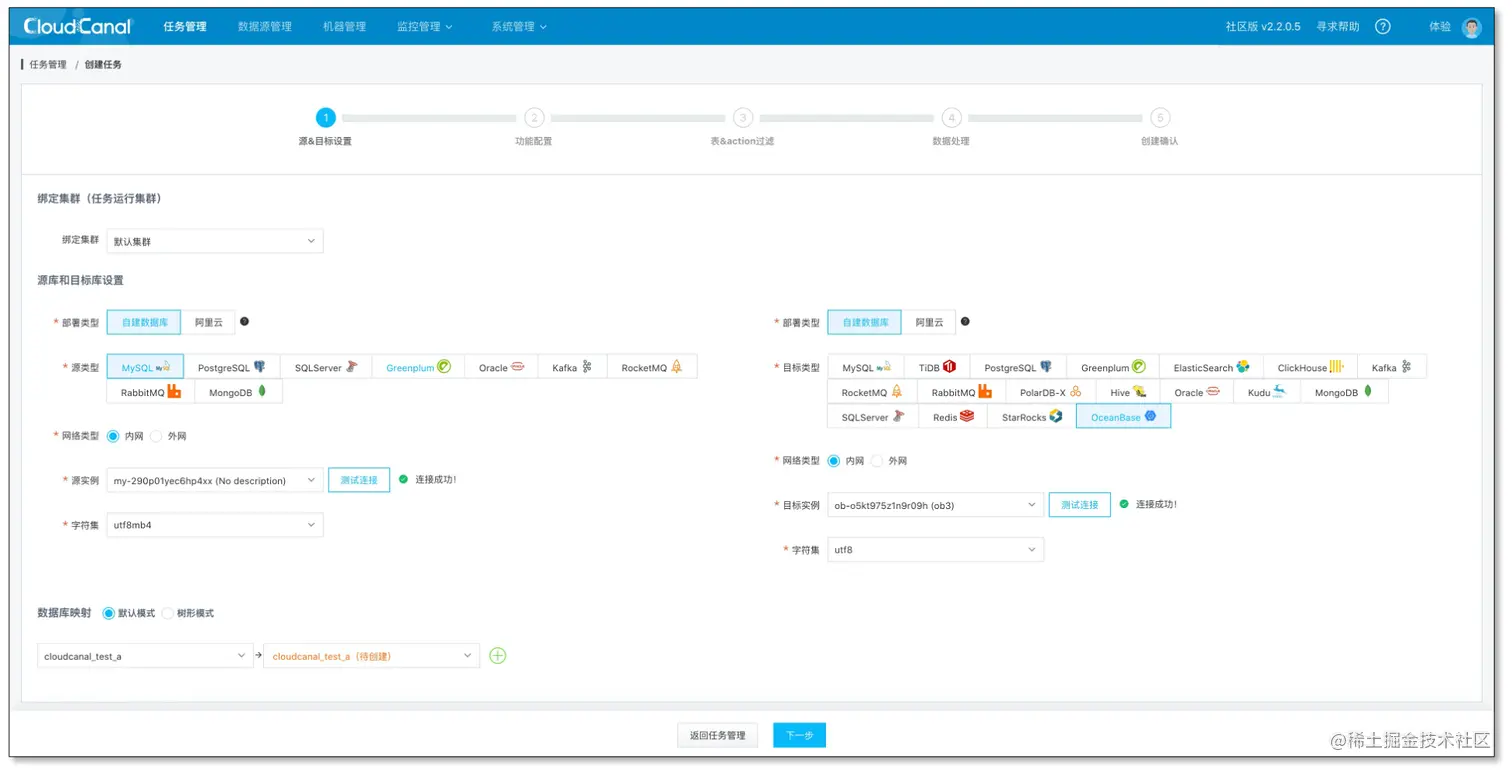Select target SQLServer type
Image resolution: width=1512 pixels, height=772 pixels.
(x=873, y=417)
